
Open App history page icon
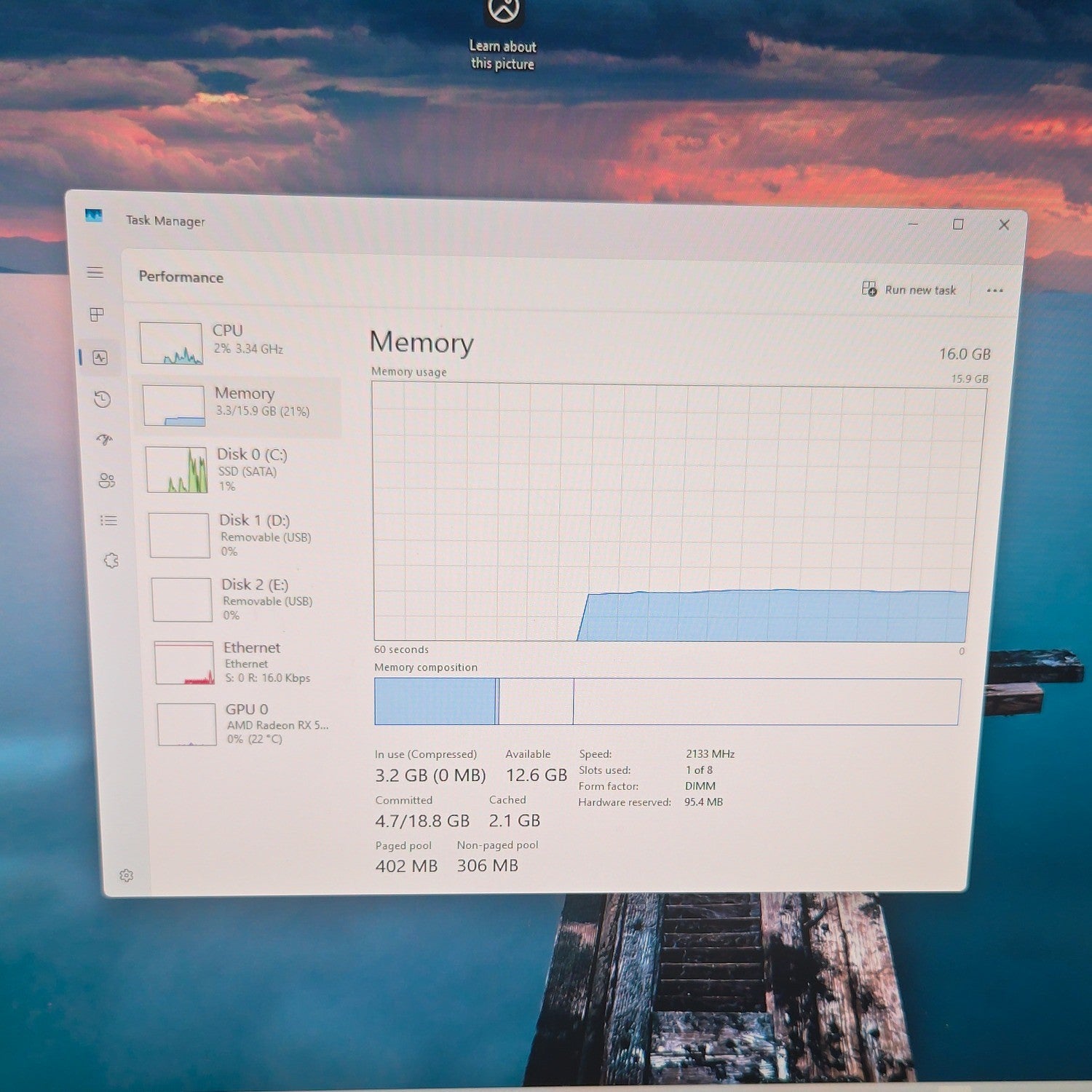pyautogui.click(x=103, y=399)
